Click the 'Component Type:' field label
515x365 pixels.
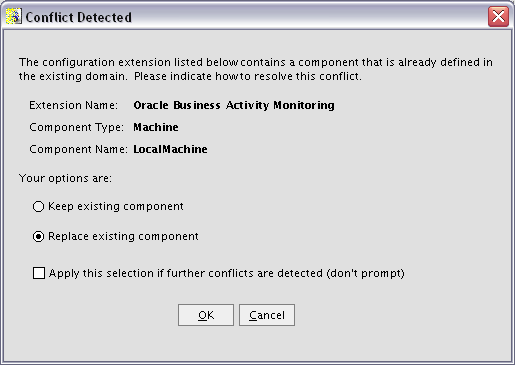click(76, 127)
